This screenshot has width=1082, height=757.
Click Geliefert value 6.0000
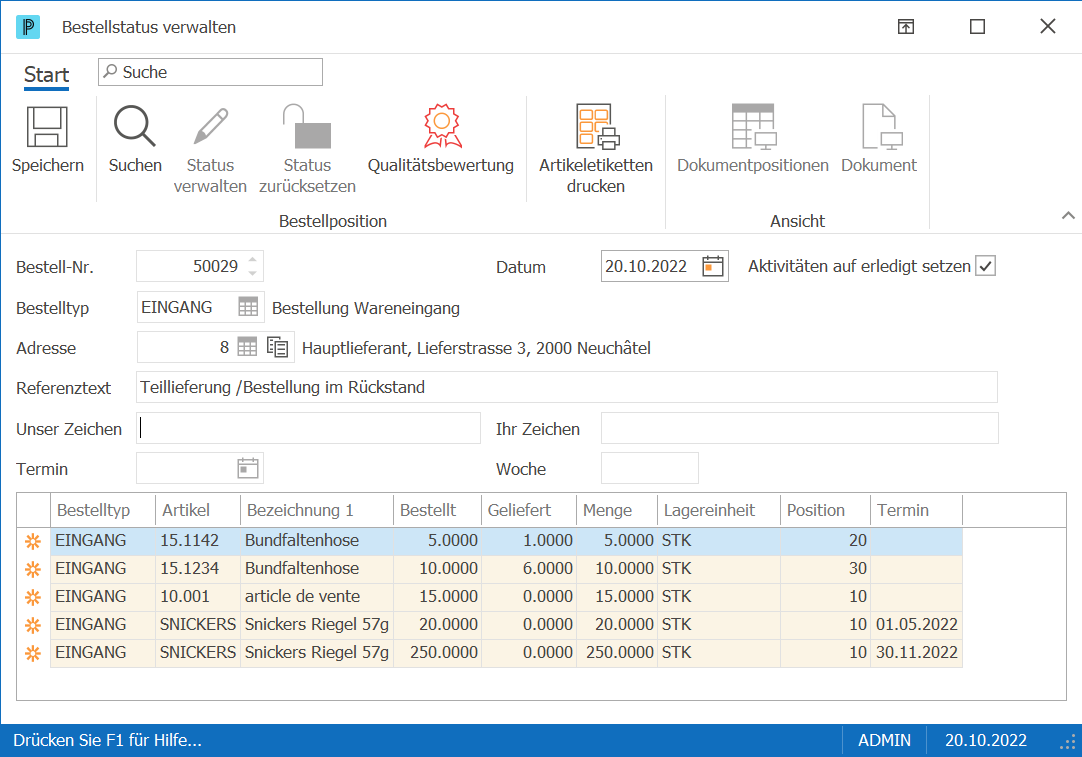point(529,569)
